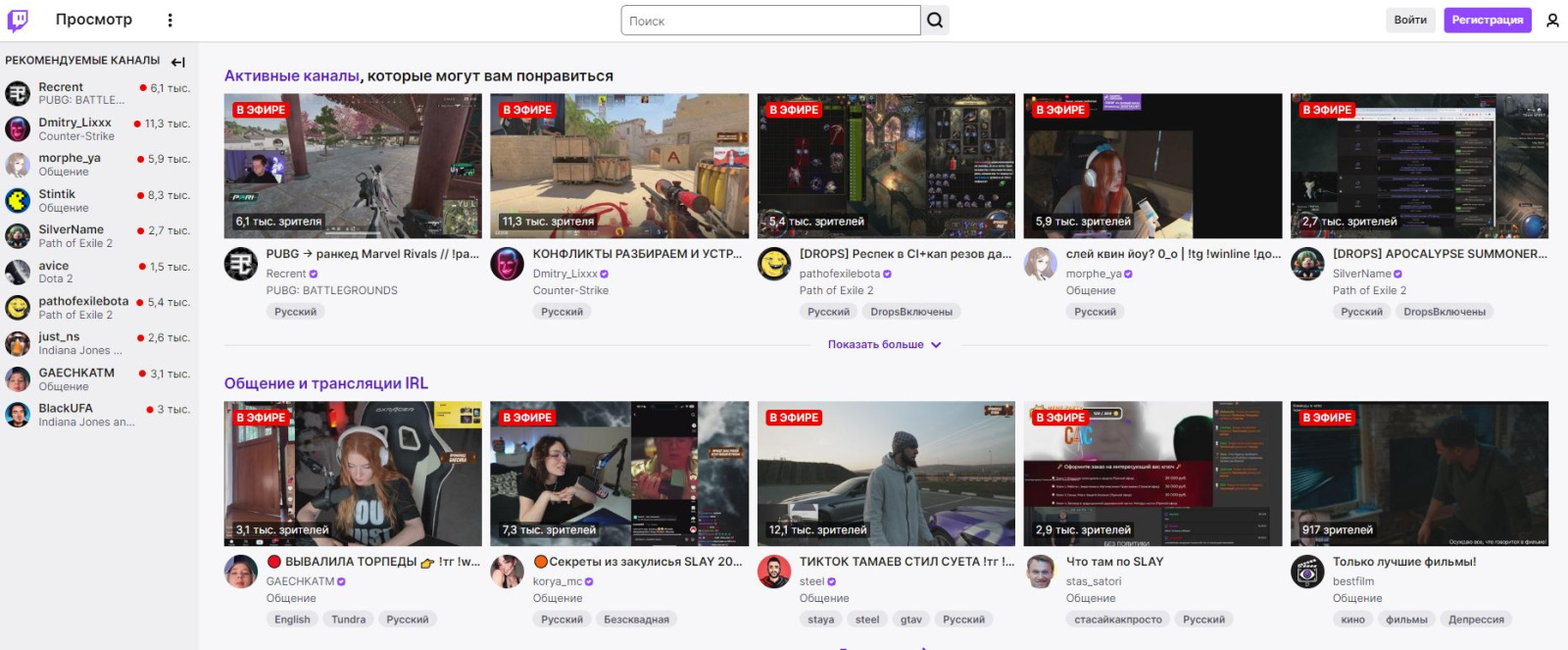
Task: Open Path of Exile 2 link under SilverName card
Action: (1370, 290)
